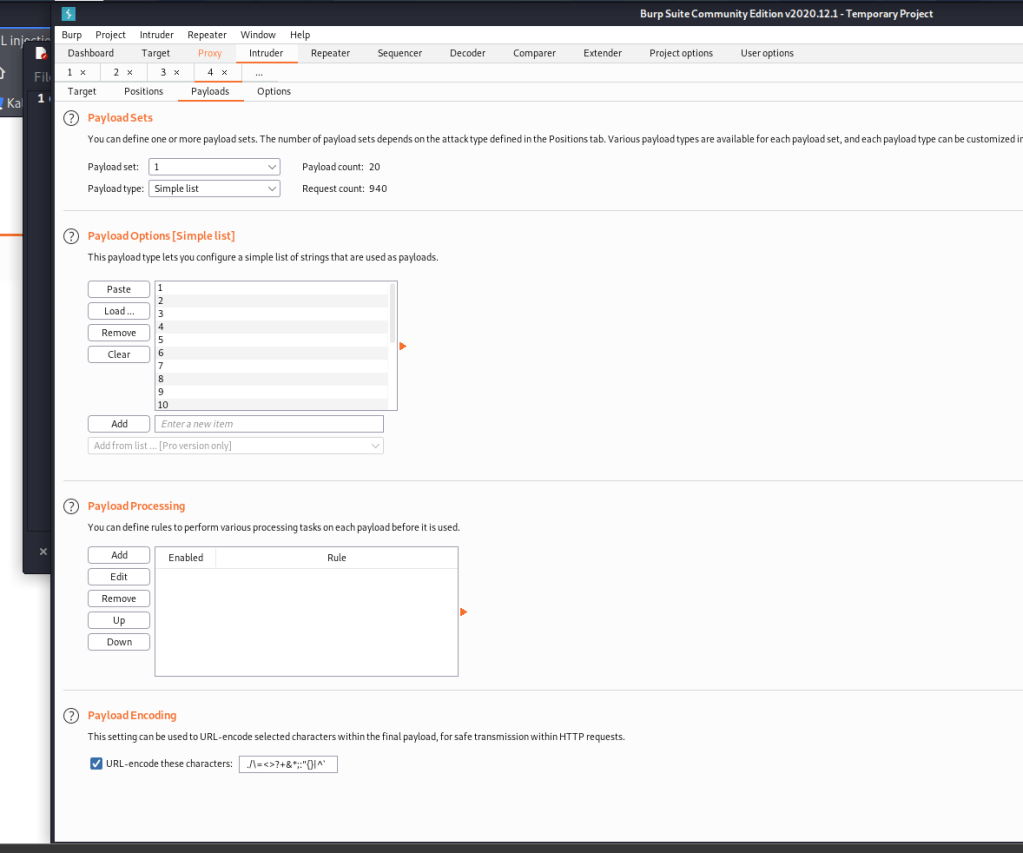Open the Intruder menu in menu bar
Screen dimensions: 1023x853
(156, 35)
